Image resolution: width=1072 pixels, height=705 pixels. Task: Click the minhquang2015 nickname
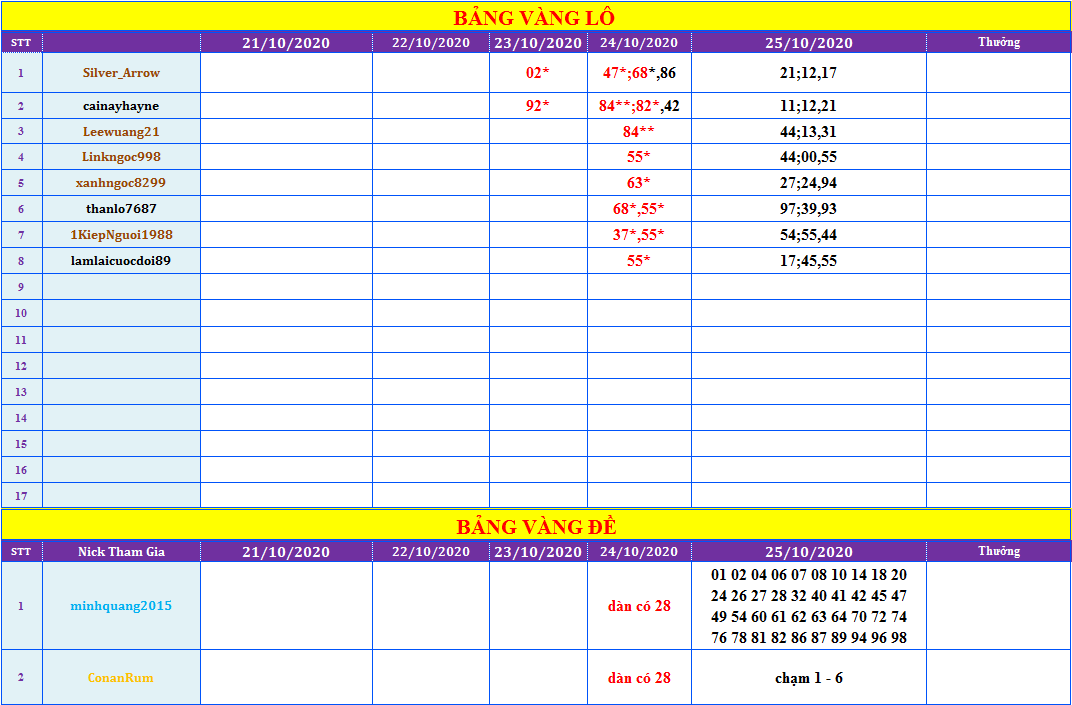(x=121, y=606)
